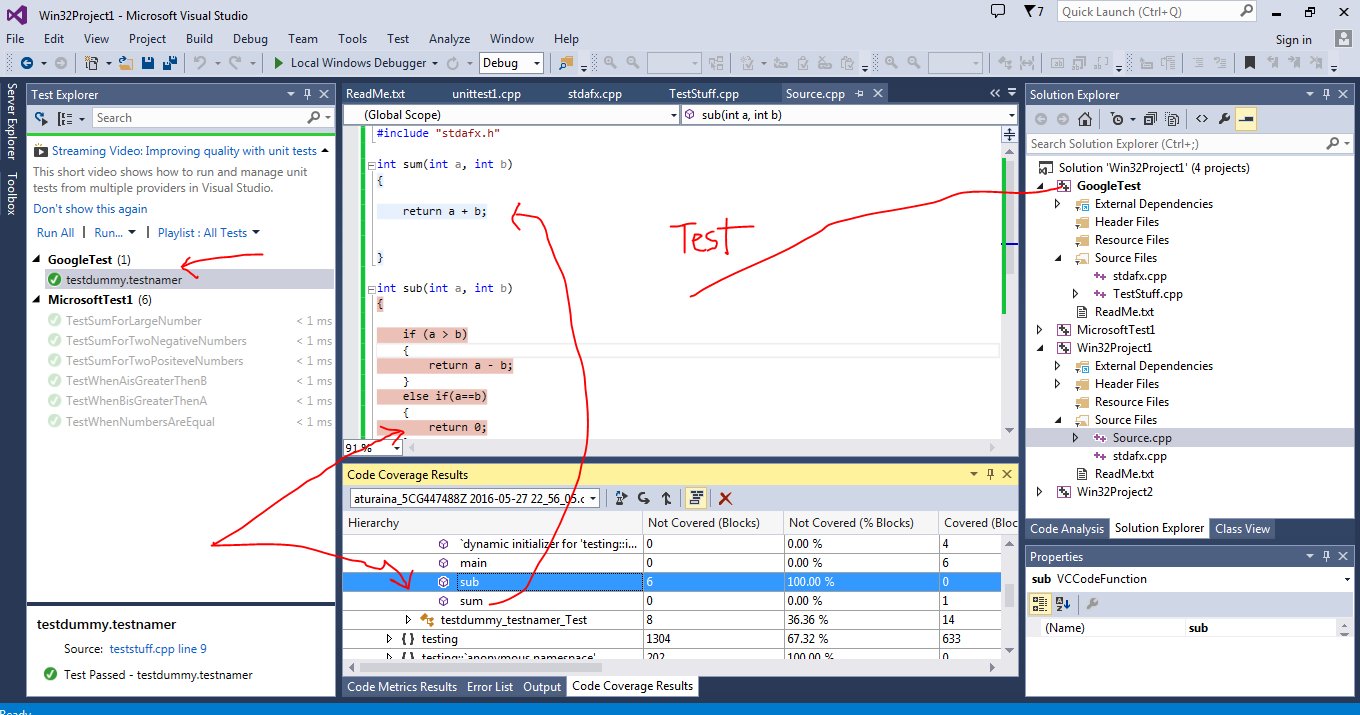The width and height of the screenshot is (1360, 715).
Task: Click the Alphabetical sort icon in Properties
Action: tap(1063, 604)
